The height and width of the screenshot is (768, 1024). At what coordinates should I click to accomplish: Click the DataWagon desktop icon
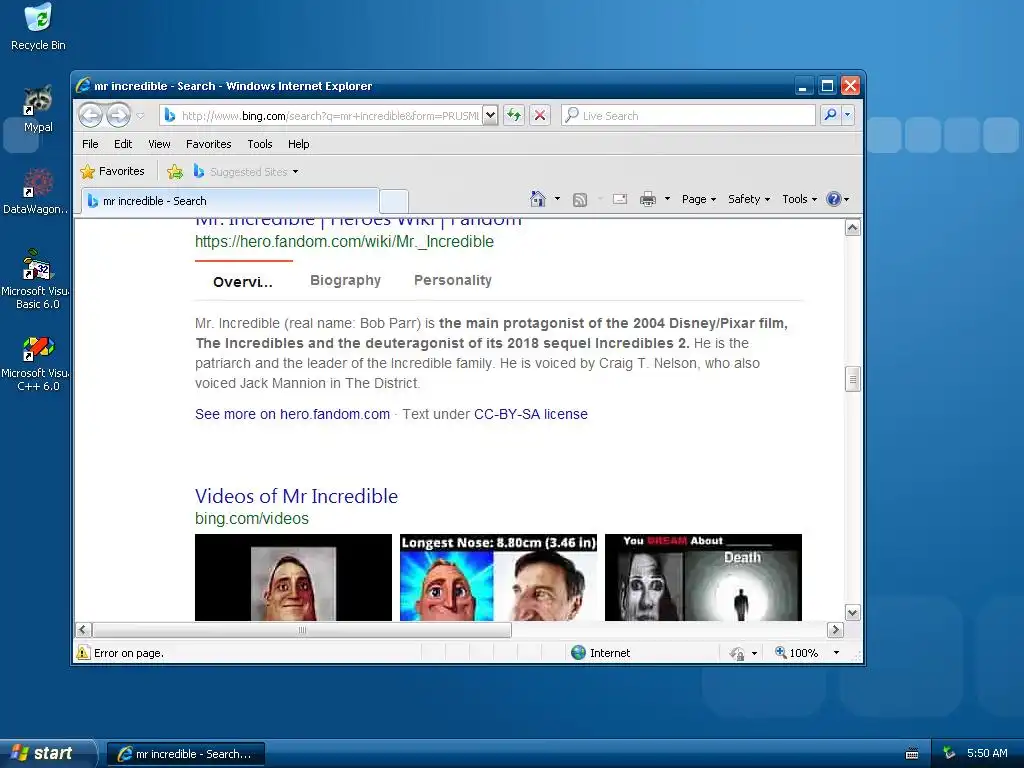pos(37,191)
